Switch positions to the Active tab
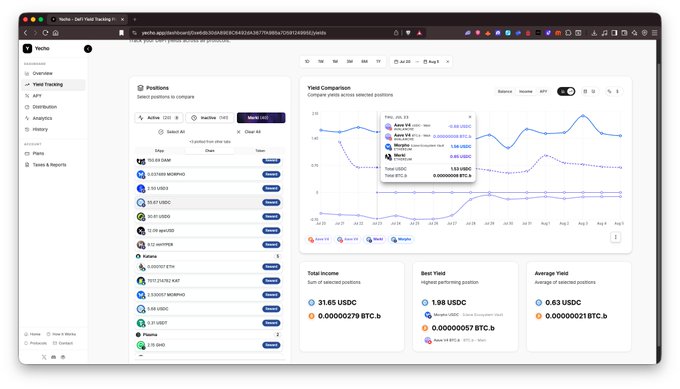The image size is (680, 389). point(159,118)
